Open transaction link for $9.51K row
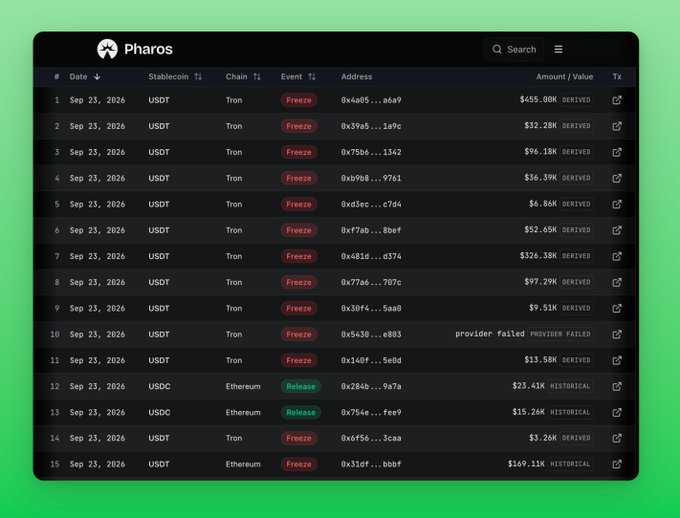The width and height of the screenshot is (680, 518). click(x=617, y=308)
